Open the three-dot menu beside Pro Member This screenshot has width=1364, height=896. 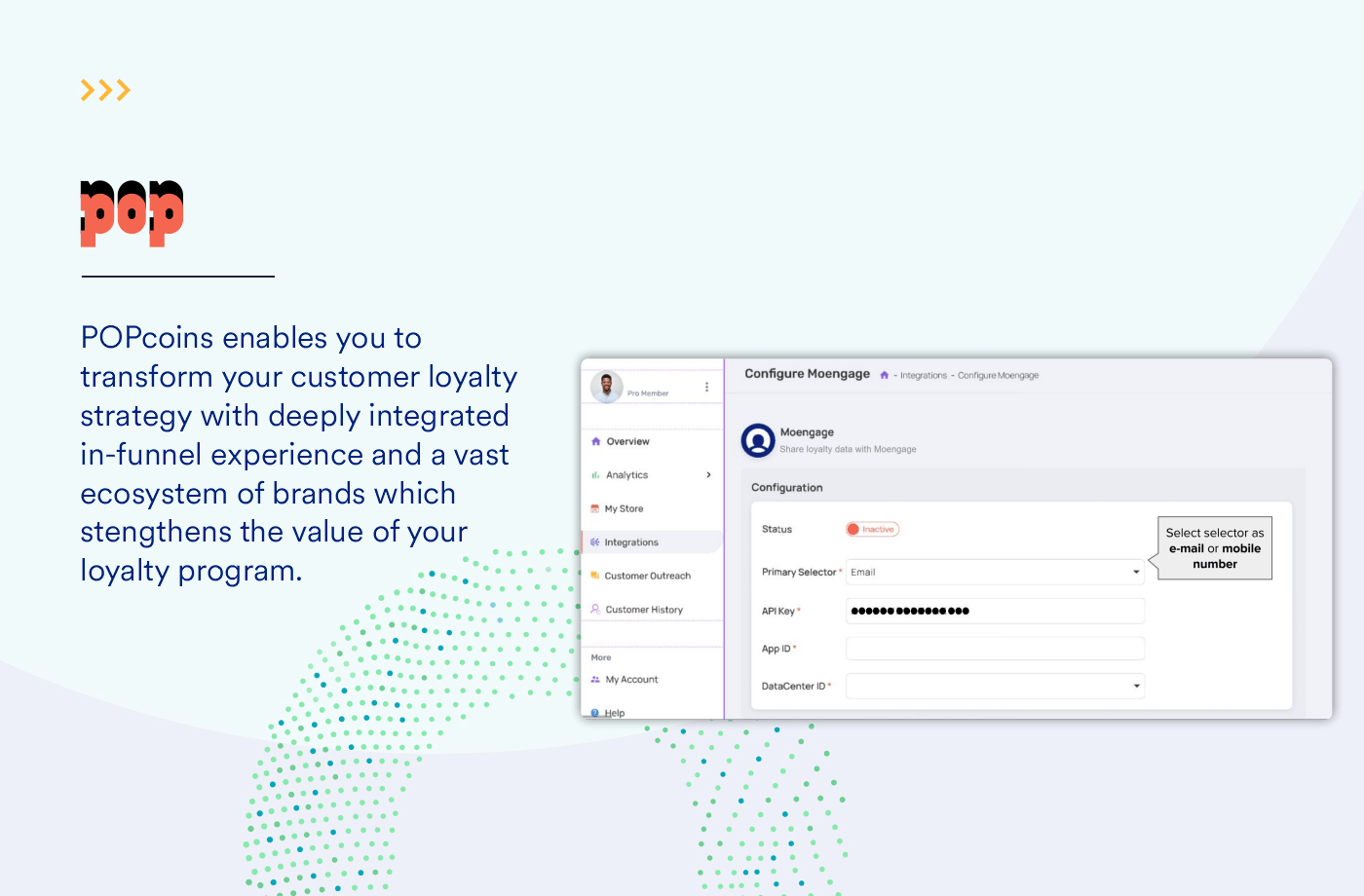706,387
